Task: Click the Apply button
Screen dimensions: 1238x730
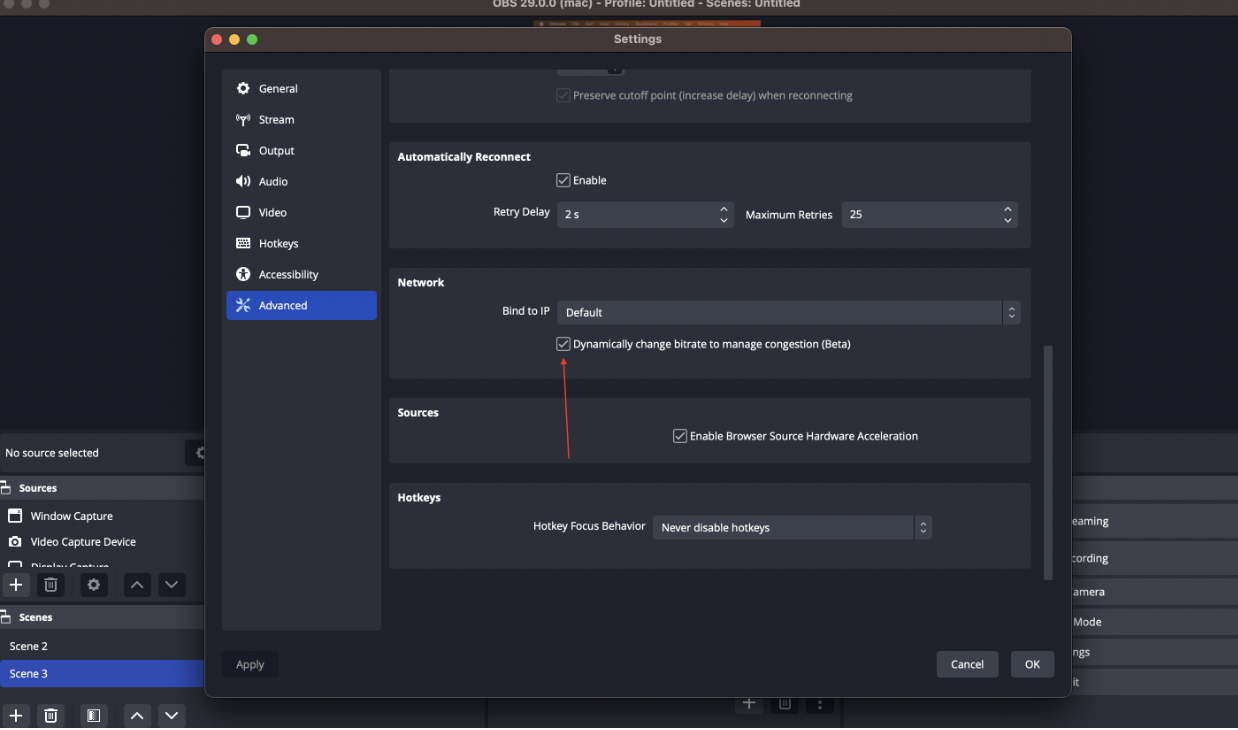Action: pyautogui.click(x=250, y=664)
